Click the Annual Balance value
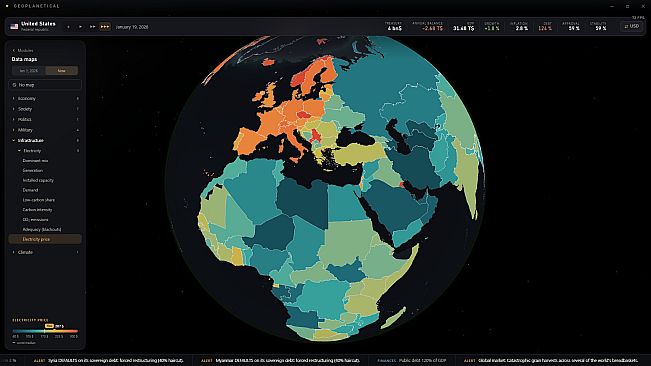This screenshot has height=366, width=651. 432,28
